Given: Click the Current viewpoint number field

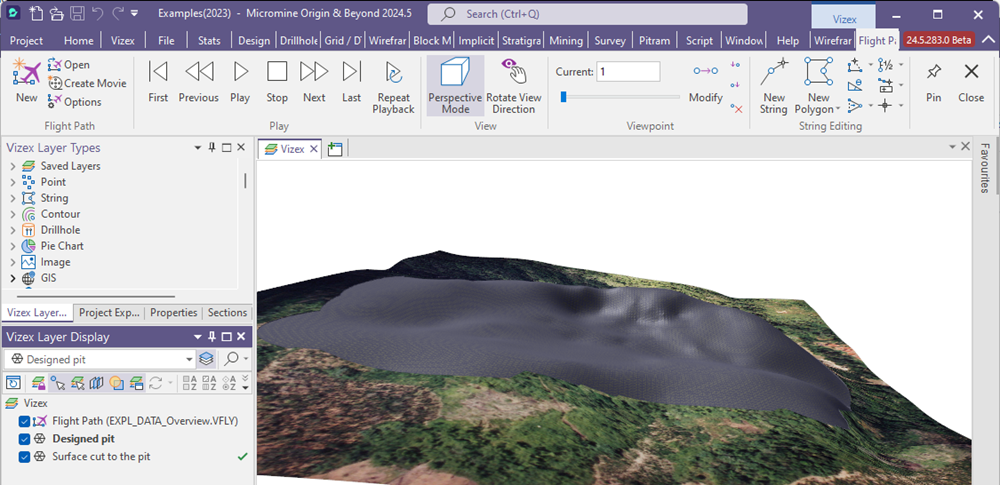Looking at the screenshot, I should 628,72.
